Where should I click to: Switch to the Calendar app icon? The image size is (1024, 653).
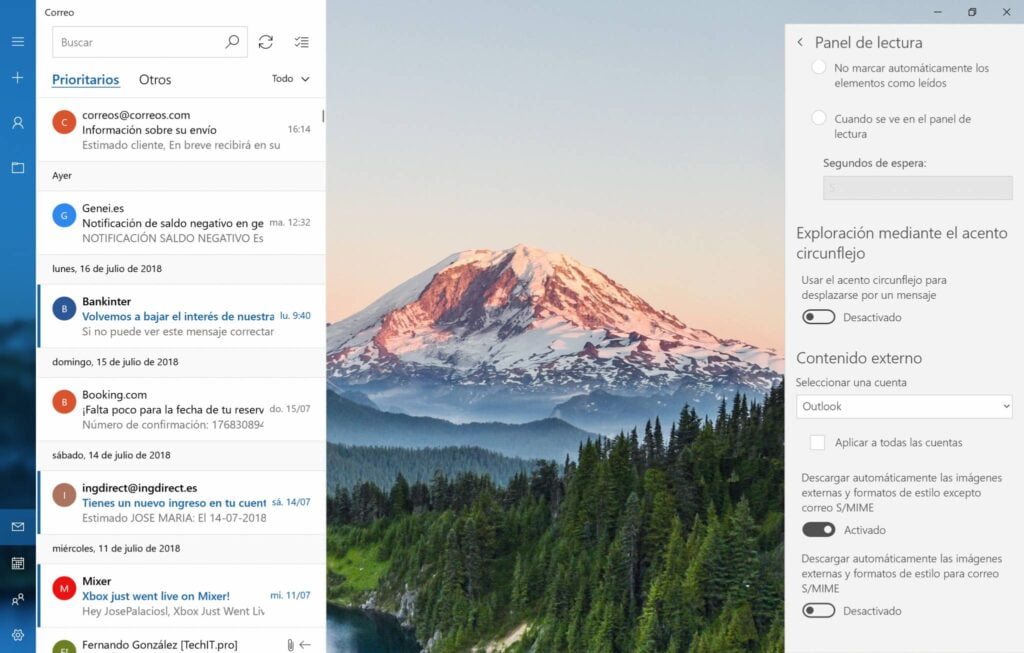pos(18,563)
